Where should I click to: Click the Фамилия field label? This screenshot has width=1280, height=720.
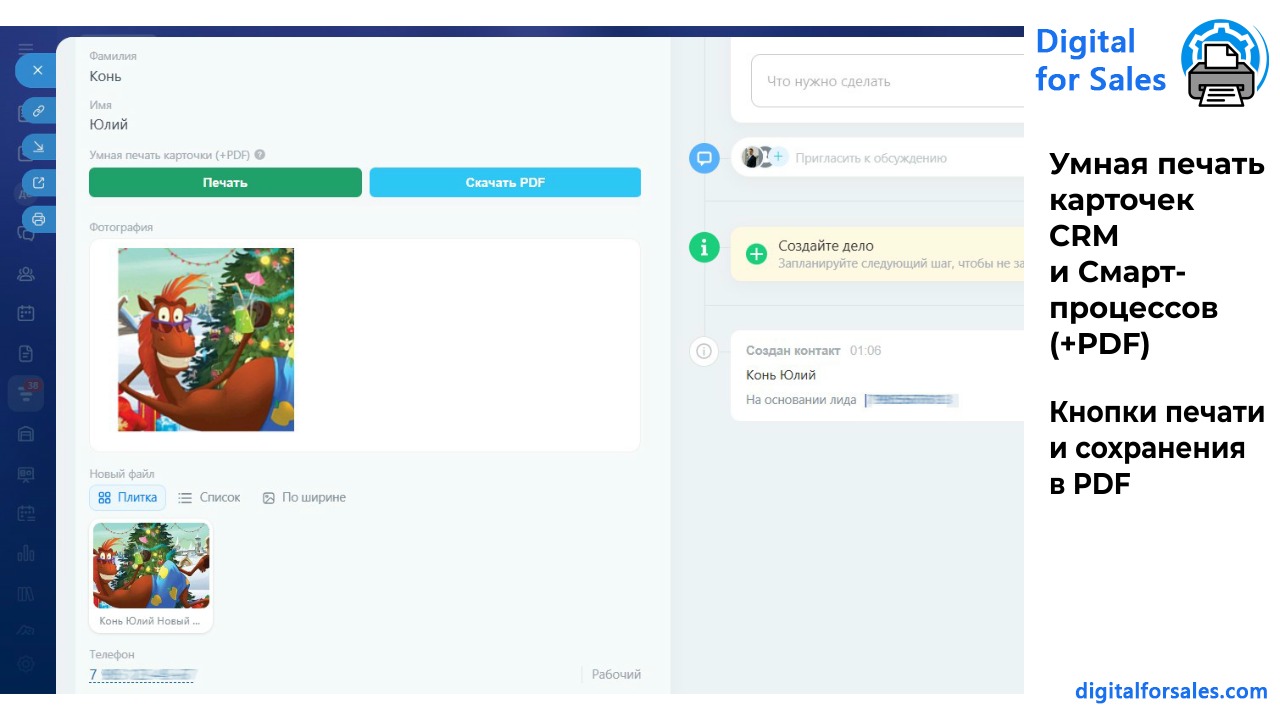[x=113, y=56]
